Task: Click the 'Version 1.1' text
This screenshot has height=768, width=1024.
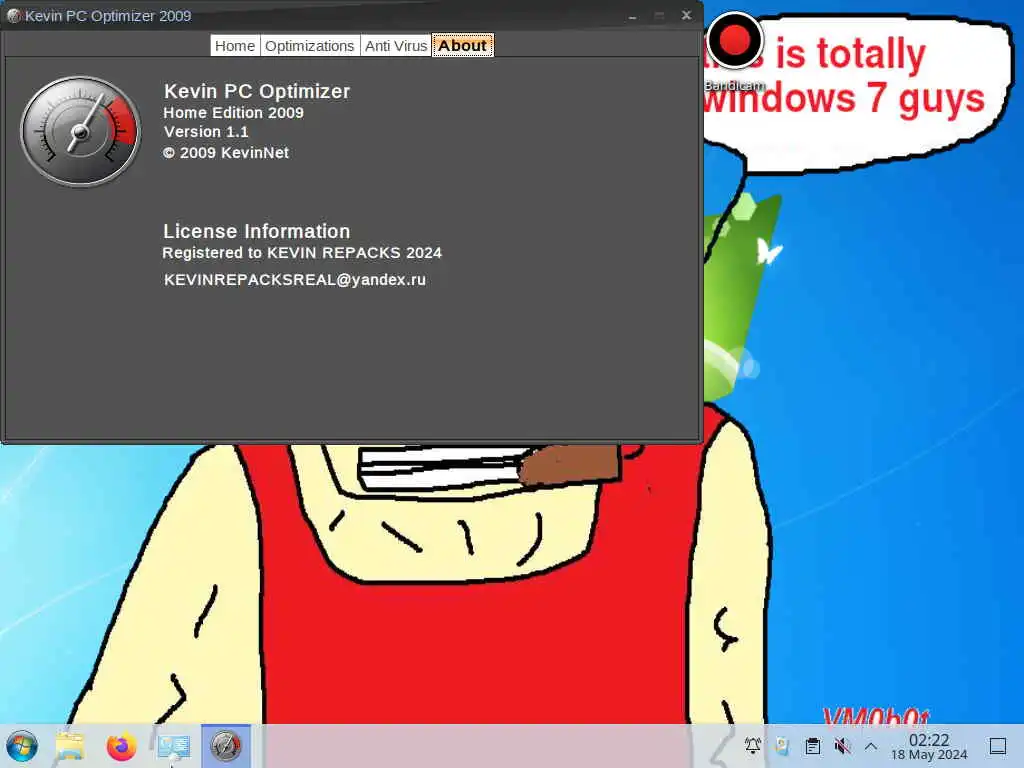Action: (206, 132)
